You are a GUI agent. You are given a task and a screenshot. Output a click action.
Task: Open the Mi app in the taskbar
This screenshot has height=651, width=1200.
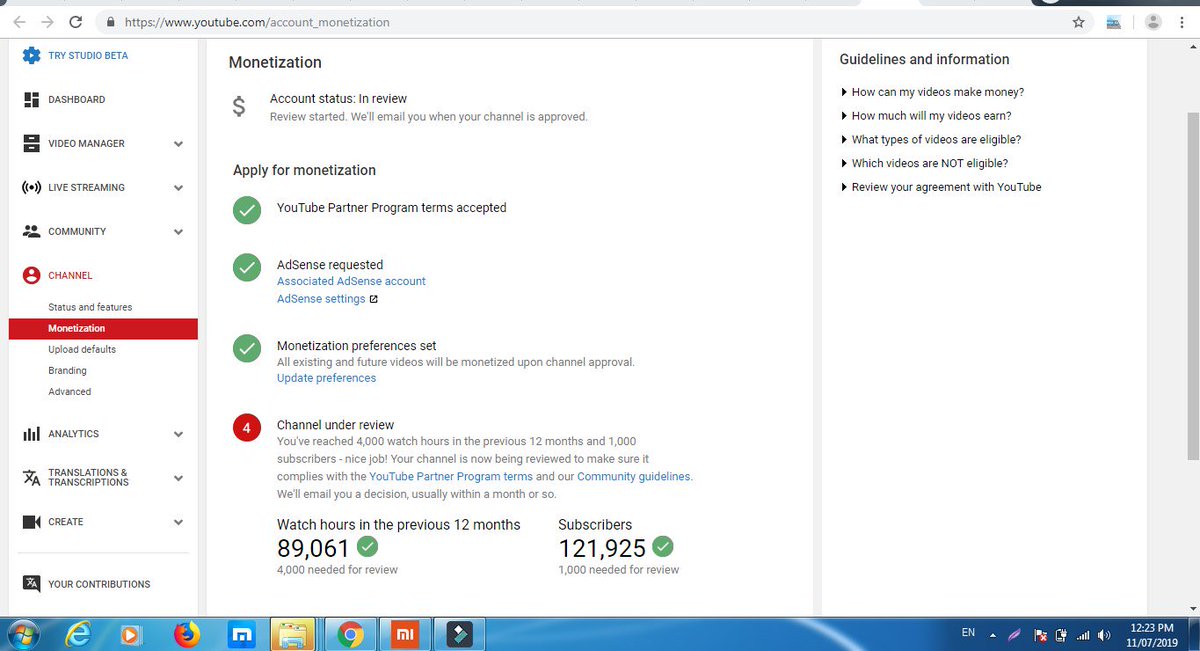pyautogui.click(x=403, y=634)
